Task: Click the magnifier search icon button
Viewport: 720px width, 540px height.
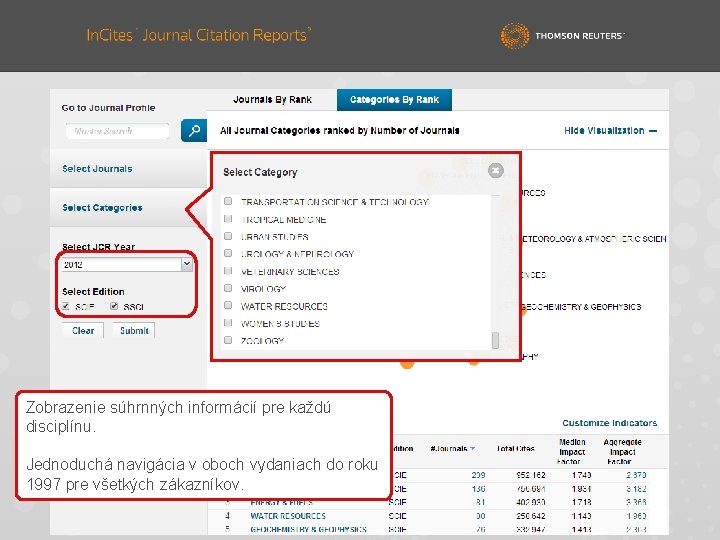Action: coord(194,130)
